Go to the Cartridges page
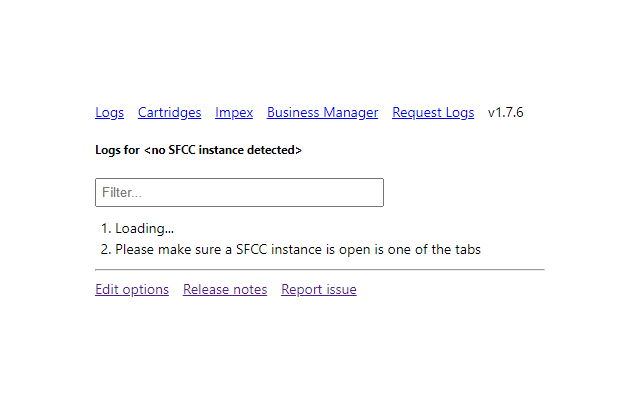640x400 pixels. coord(169,113)
